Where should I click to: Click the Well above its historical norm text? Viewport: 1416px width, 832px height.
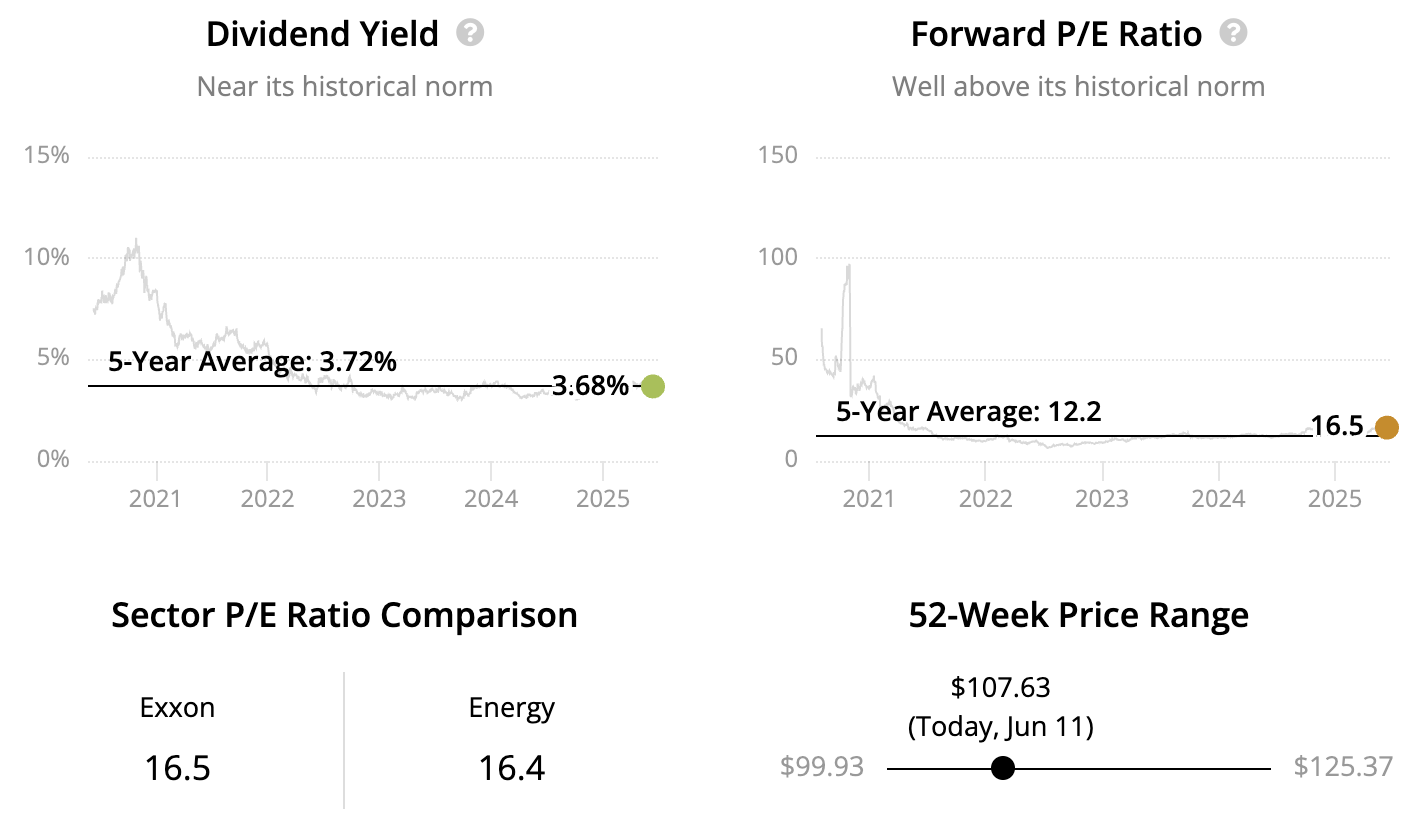[1078, 87]
